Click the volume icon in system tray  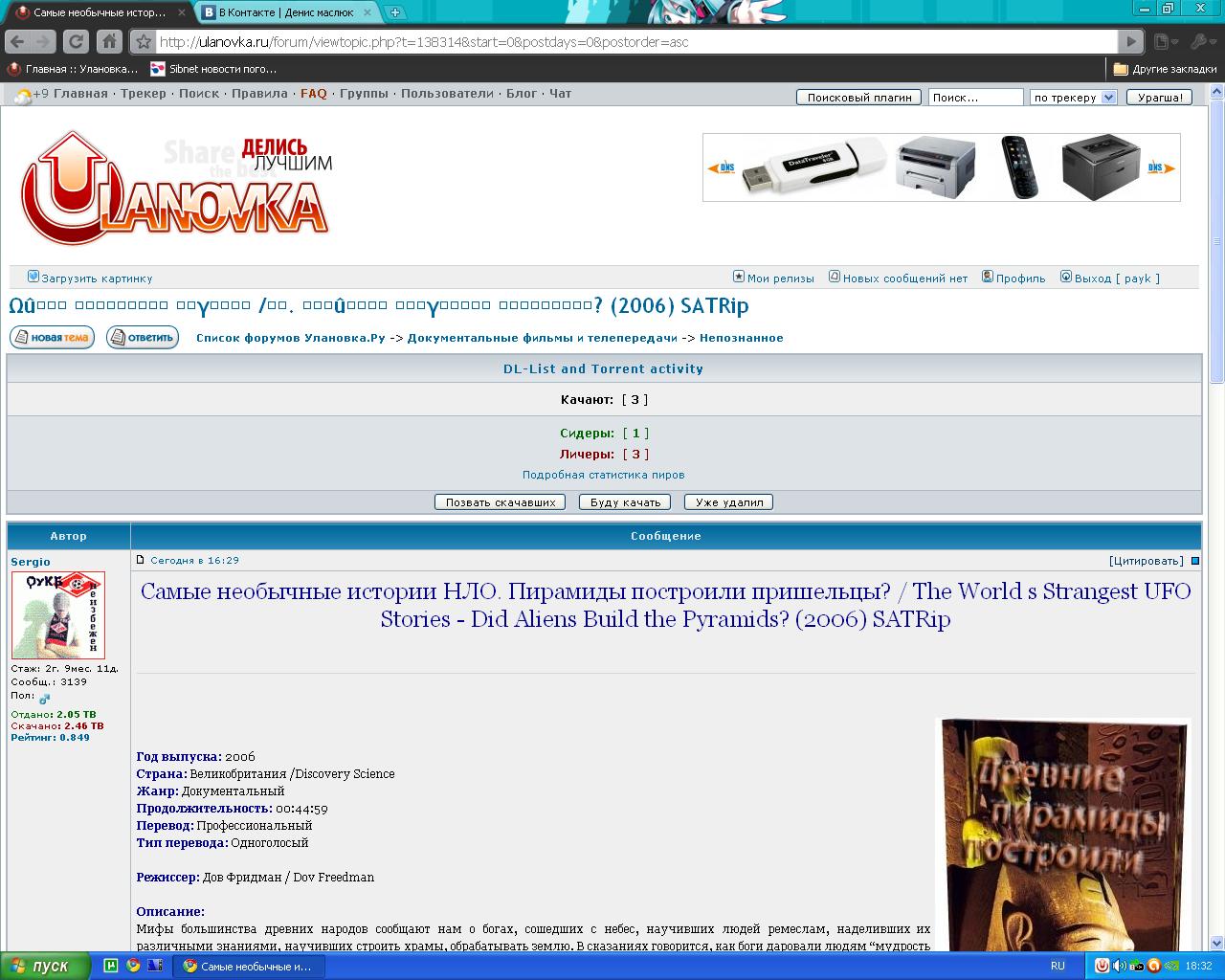click(1118, 967)
